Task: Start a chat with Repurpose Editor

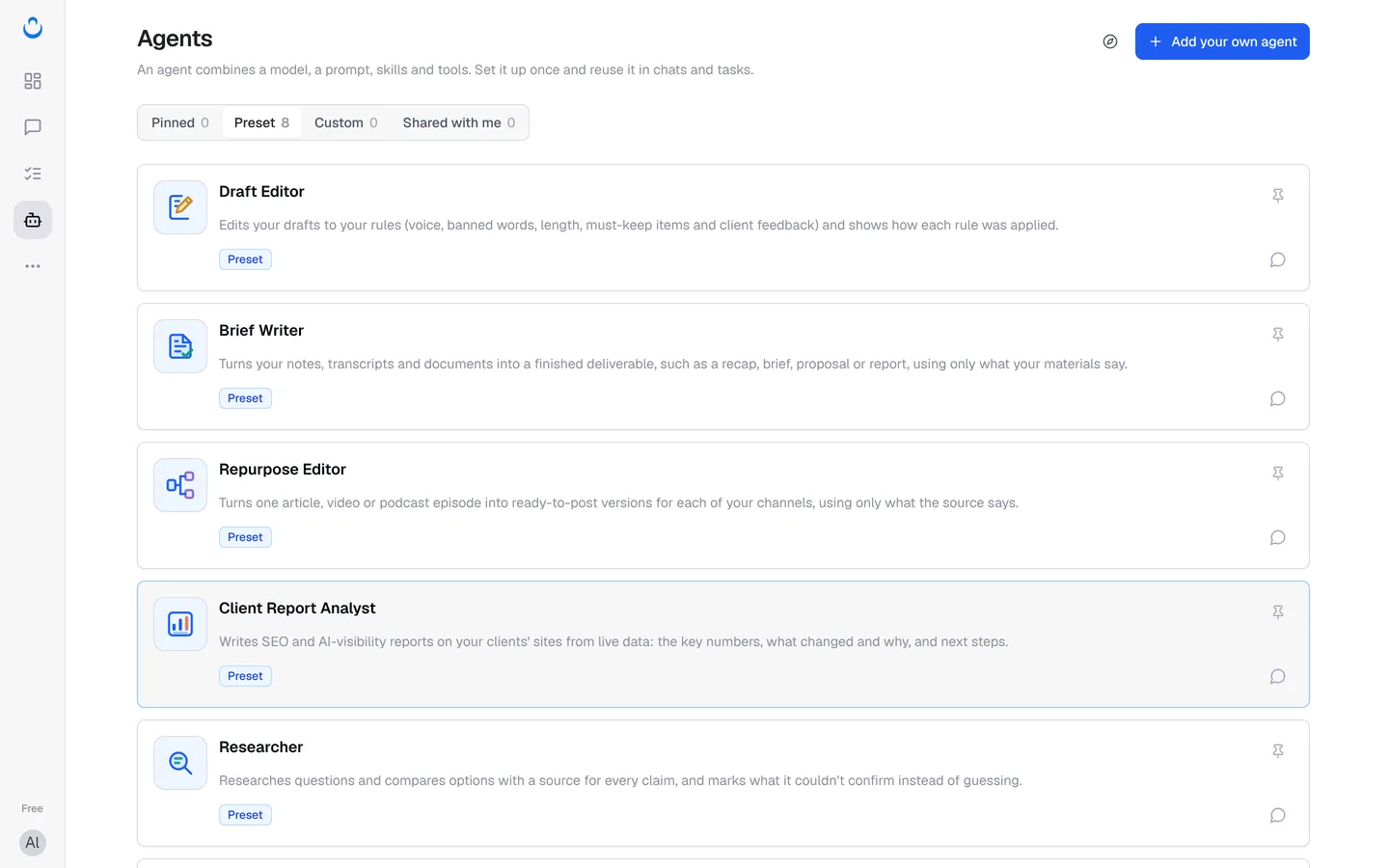Action: tap(1278, 537)
